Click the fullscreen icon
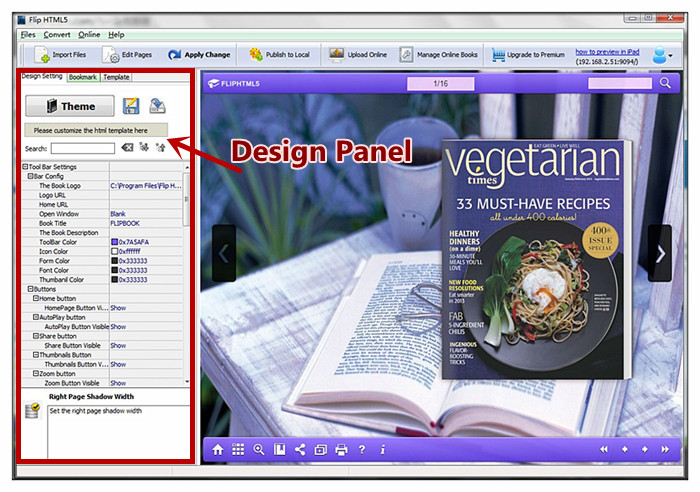Image resolution: width=700 pixels, height=492 pixels. (x=321, y=450)
